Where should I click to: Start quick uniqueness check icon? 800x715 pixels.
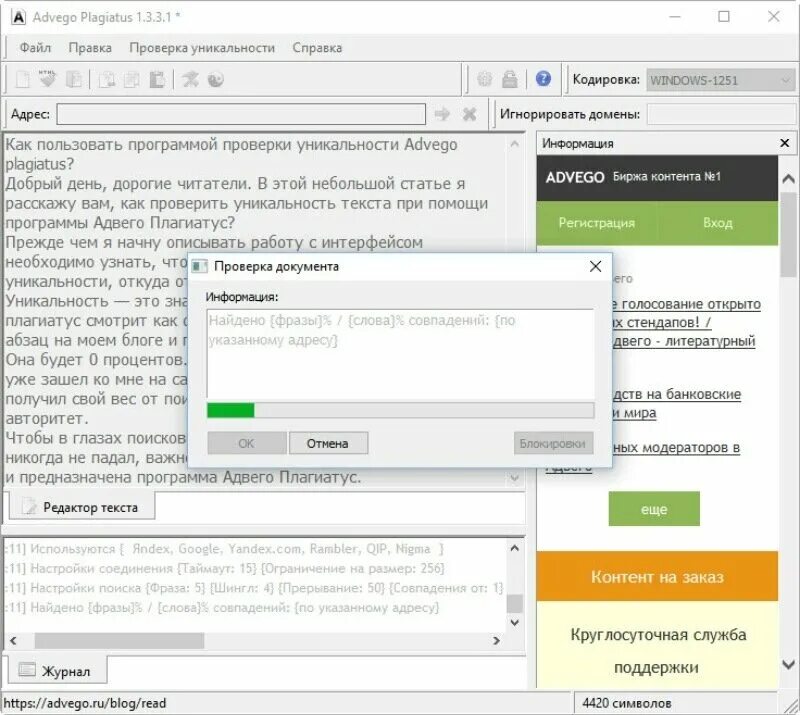coord(190,79)
